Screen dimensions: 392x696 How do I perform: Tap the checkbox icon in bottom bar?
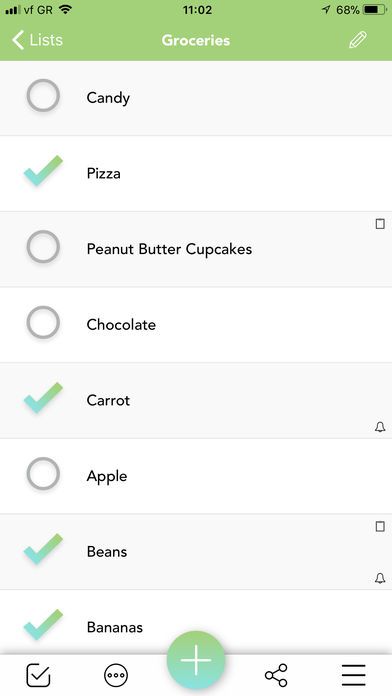[38, 675]
